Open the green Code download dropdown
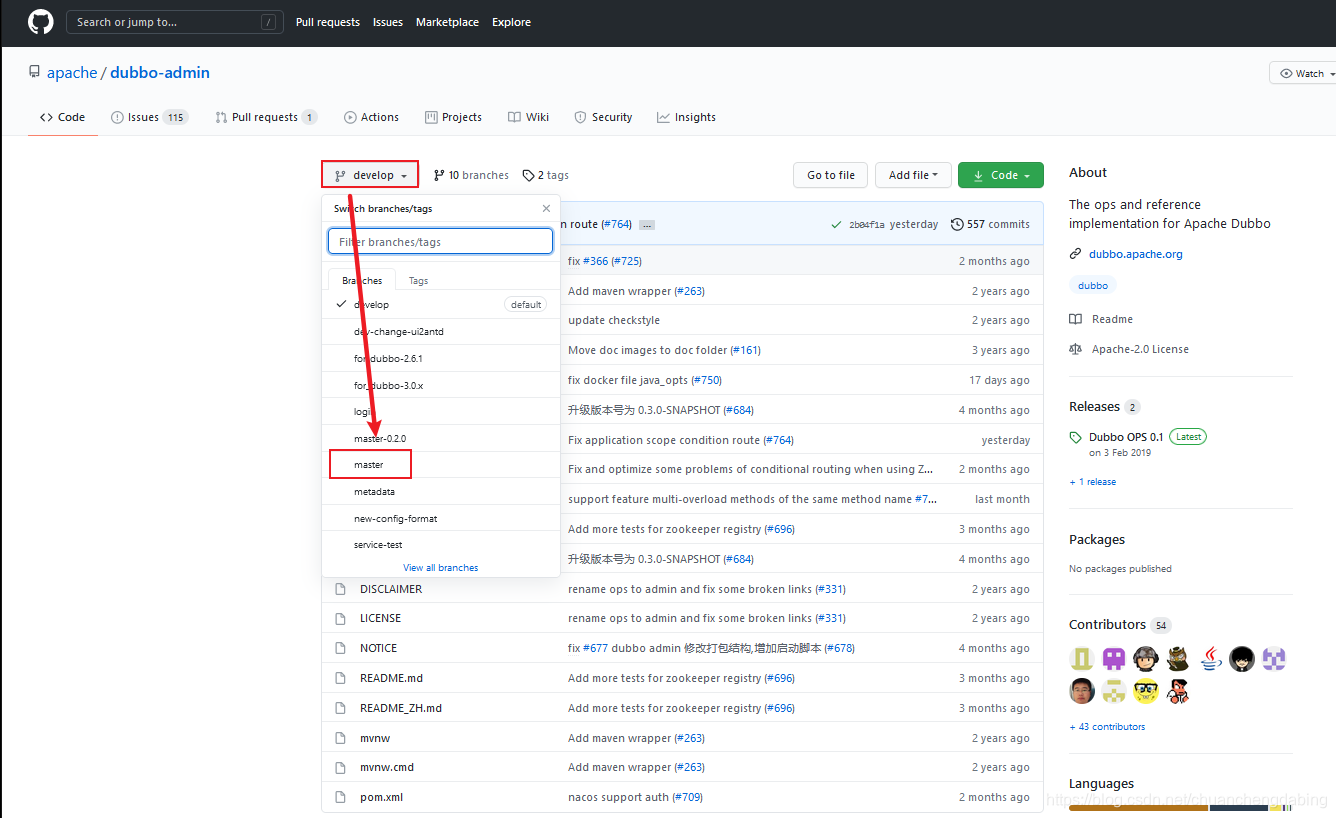Viewport: 1336px width, 818px height. point(1001,175)
